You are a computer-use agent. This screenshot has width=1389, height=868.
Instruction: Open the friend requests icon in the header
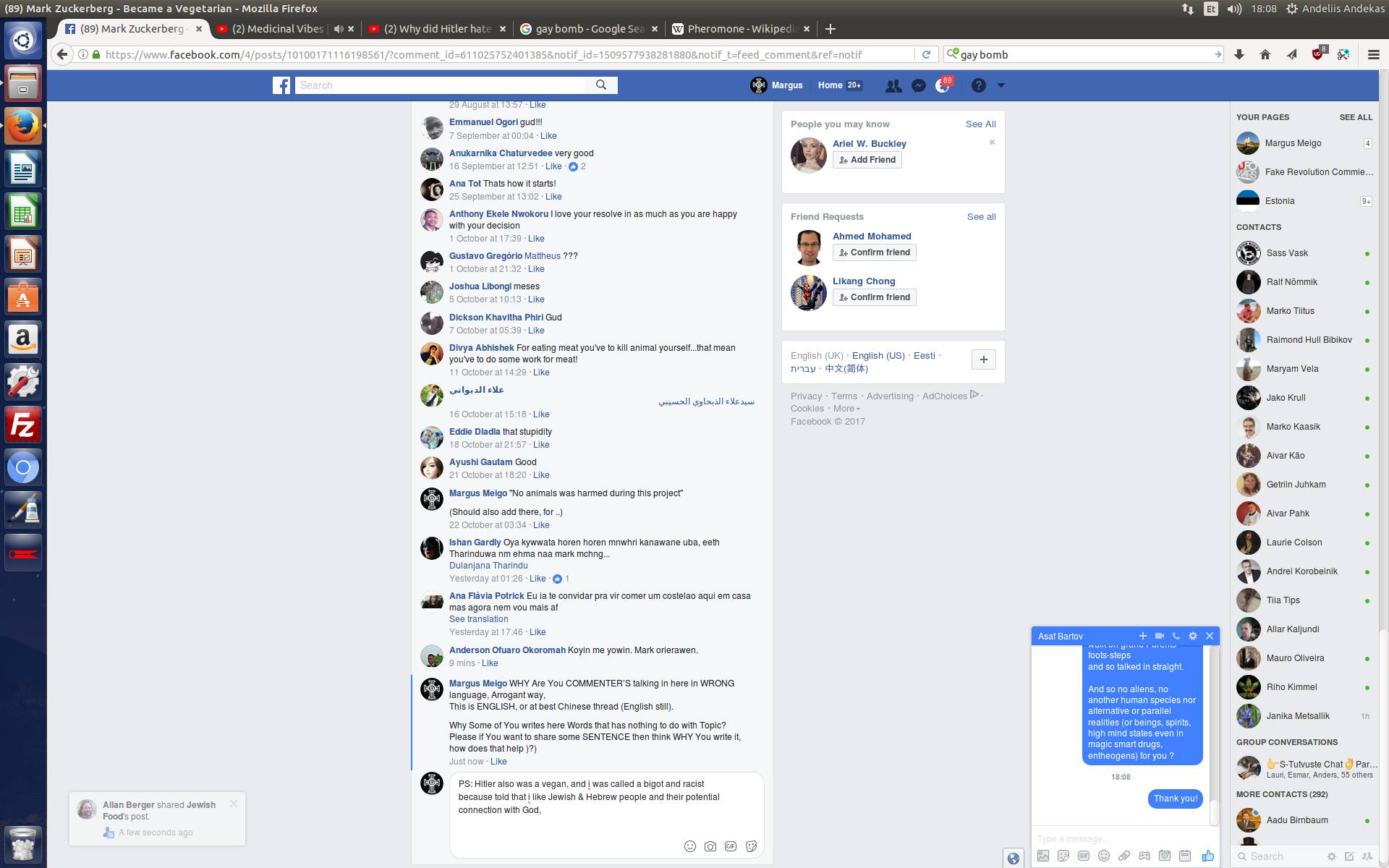pyautogui.click(x=893, y=85)
